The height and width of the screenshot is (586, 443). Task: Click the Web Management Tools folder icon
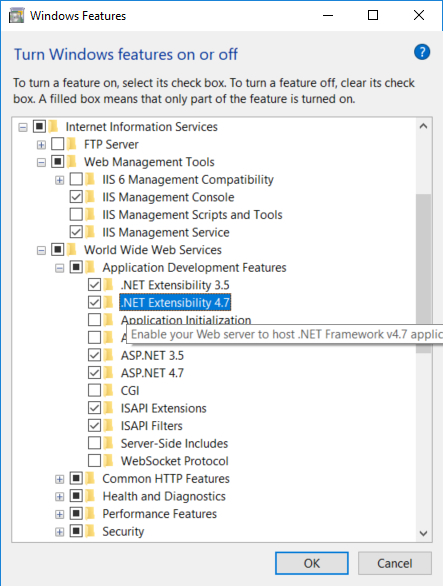tap(72, 161)
